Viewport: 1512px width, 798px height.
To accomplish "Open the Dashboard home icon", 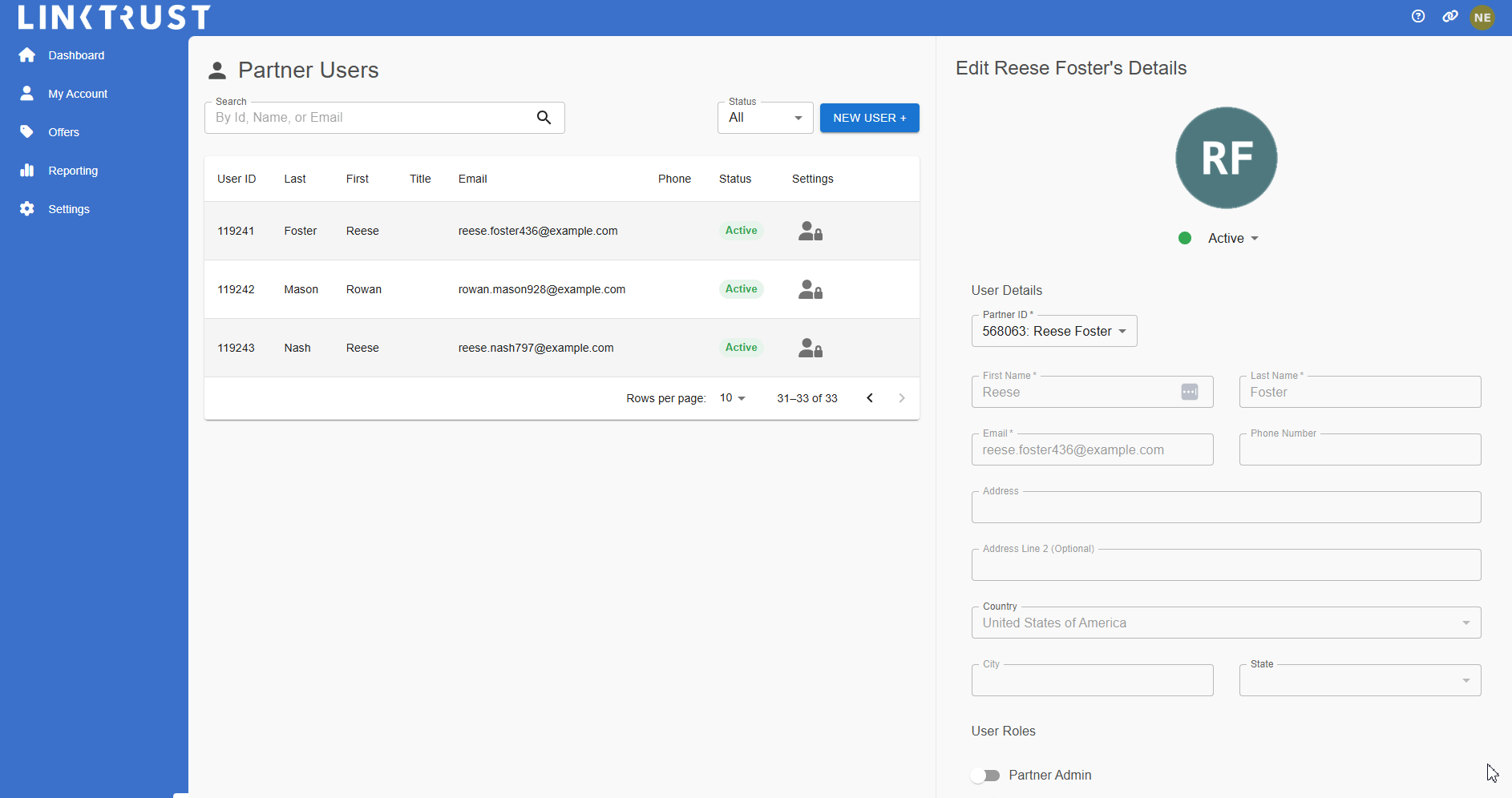I will 27,54.
